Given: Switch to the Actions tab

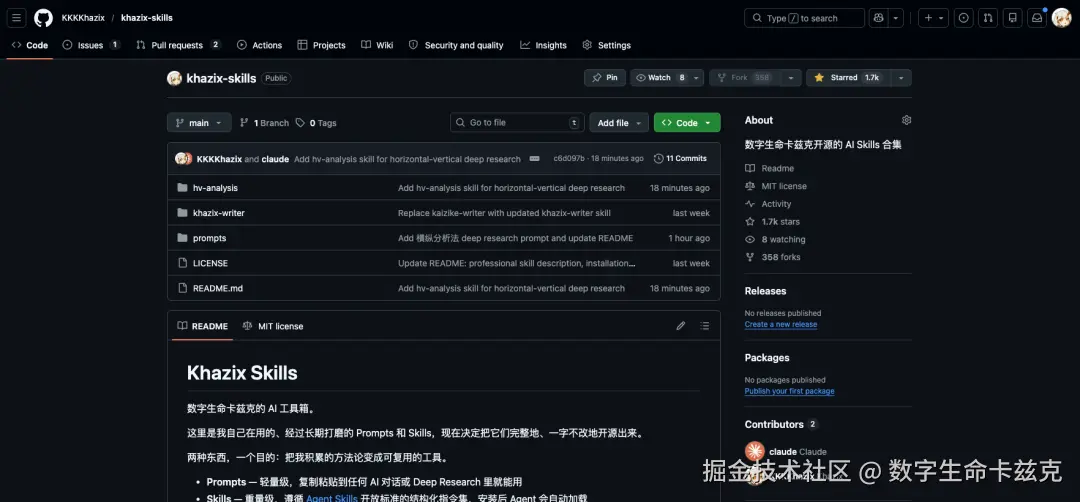Looking at the screenshot, I should click(x=259, y=45).
